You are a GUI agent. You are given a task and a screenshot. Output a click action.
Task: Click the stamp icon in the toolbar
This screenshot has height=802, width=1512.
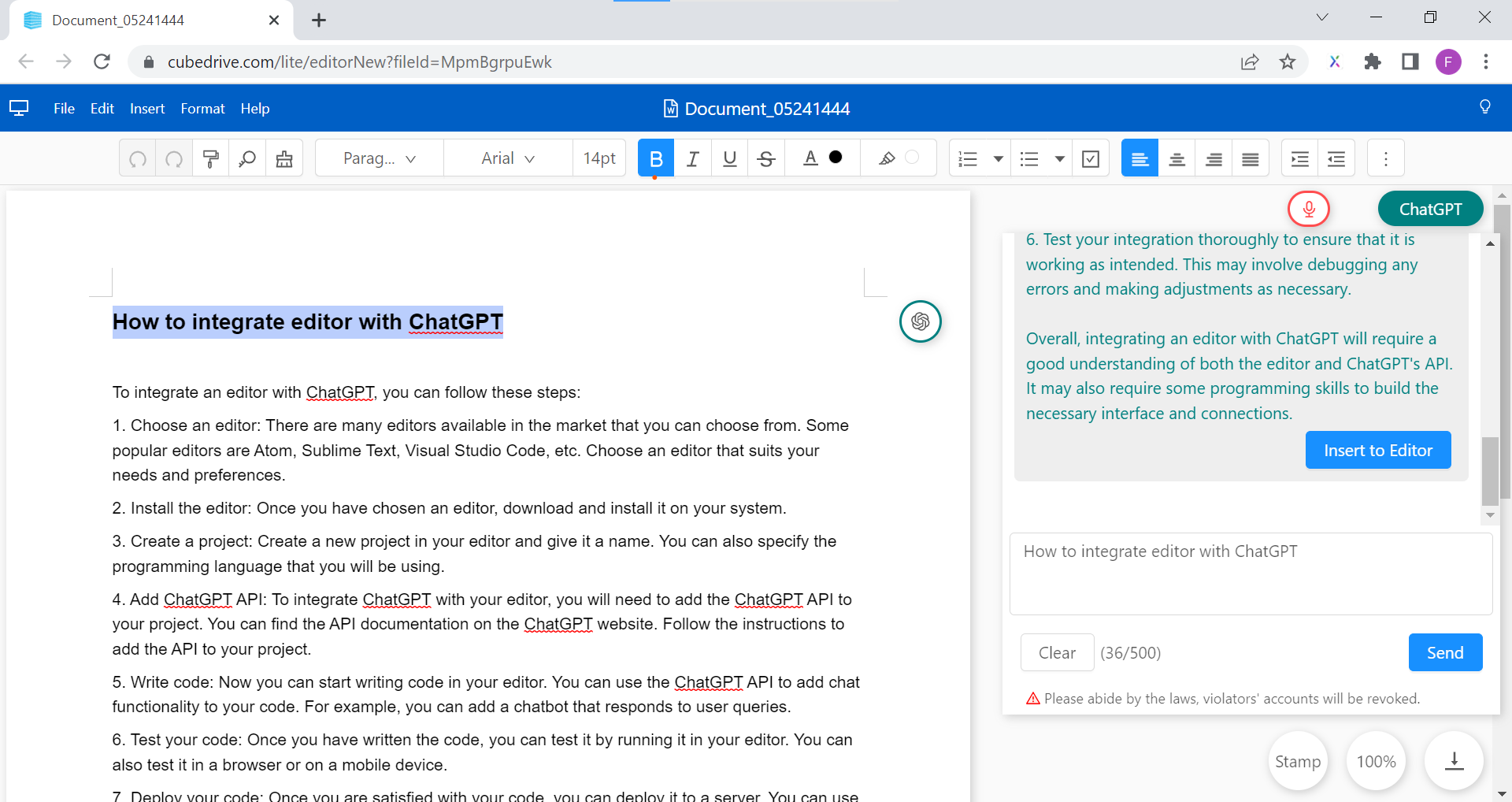(x=284, y=159)
